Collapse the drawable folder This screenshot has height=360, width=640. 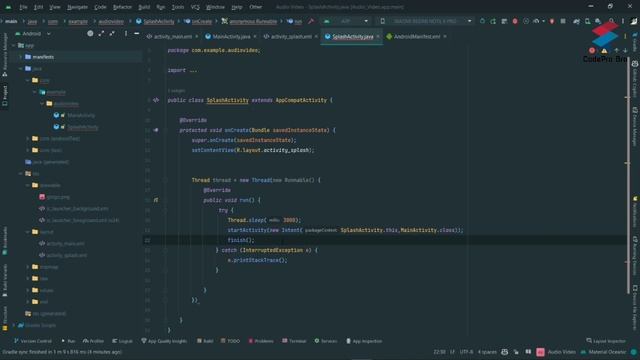click(x=28, y=185)
